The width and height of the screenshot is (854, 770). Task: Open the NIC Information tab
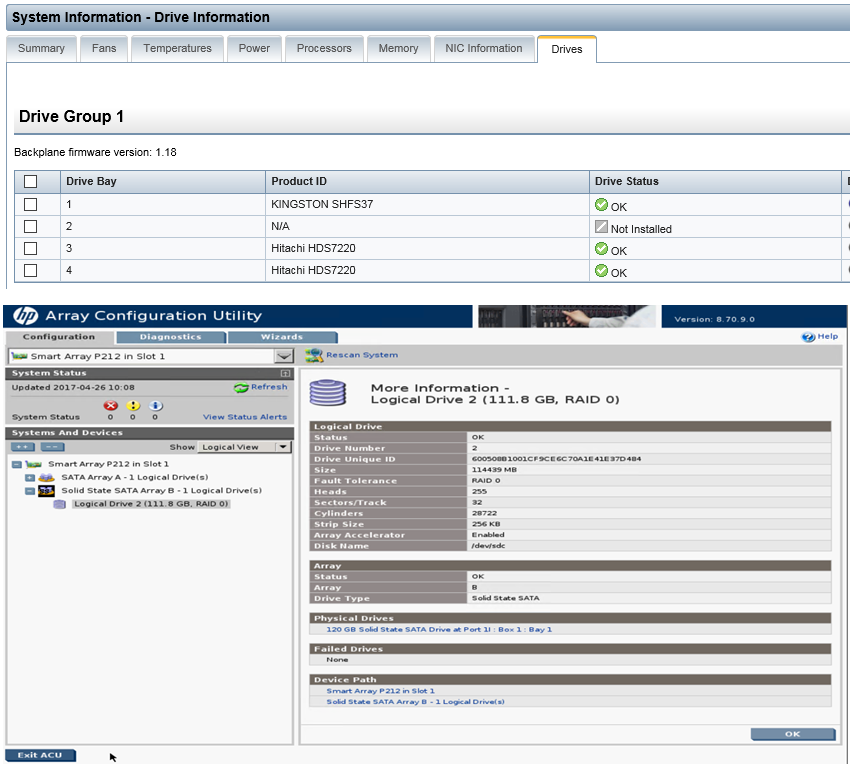484,48
